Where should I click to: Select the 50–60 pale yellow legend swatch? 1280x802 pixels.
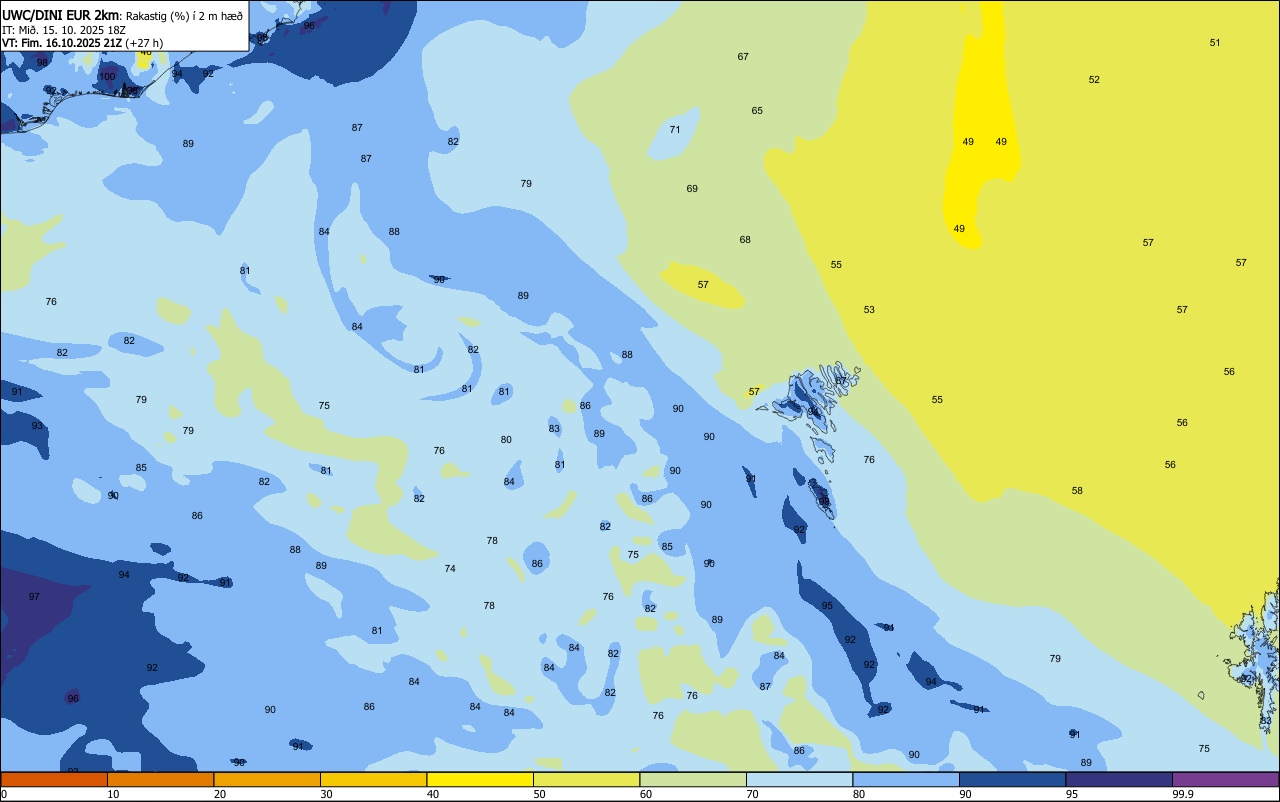[586, 779]
